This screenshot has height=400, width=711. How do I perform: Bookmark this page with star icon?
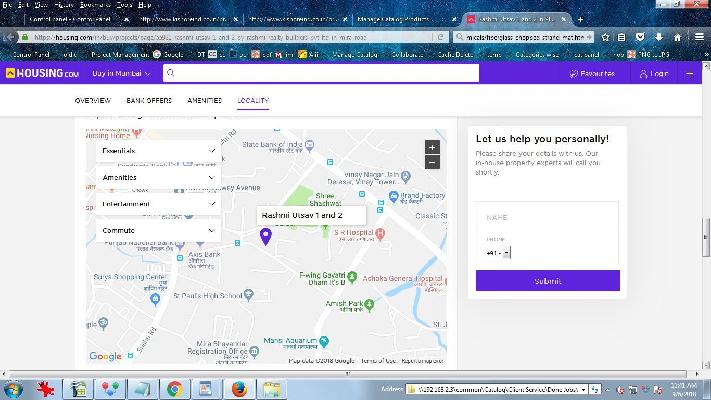(x=605, y=38)
